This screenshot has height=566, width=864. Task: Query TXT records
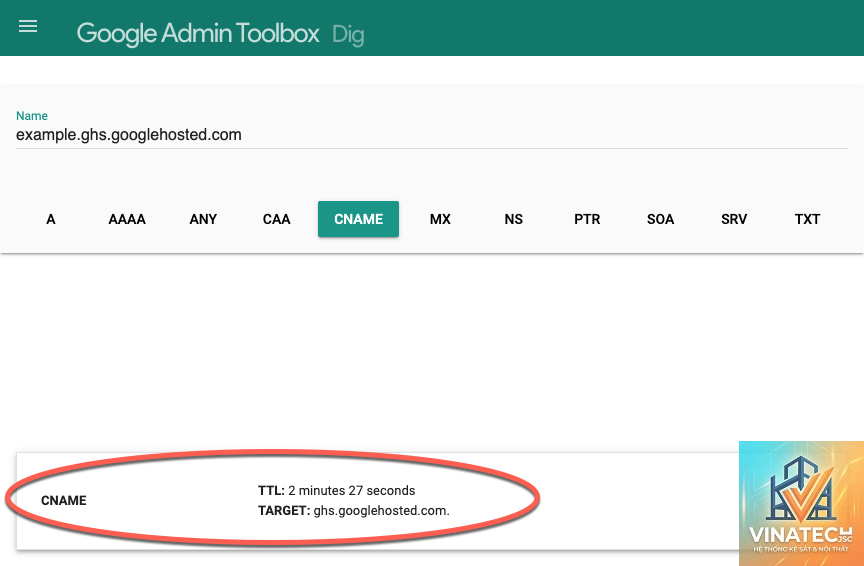(x=807, y=219)
